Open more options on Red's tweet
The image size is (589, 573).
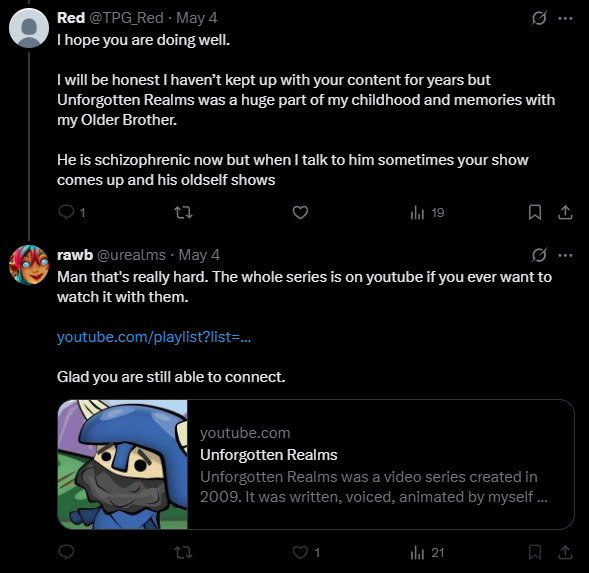[x=565, y=18]
